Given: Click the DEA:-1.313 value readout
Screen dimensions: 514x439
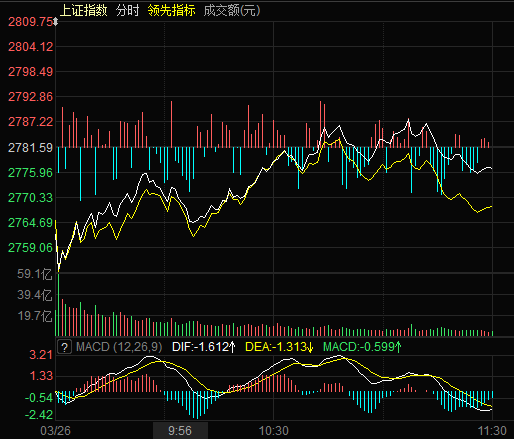Looking at the screenshot, I should (276, 347).
